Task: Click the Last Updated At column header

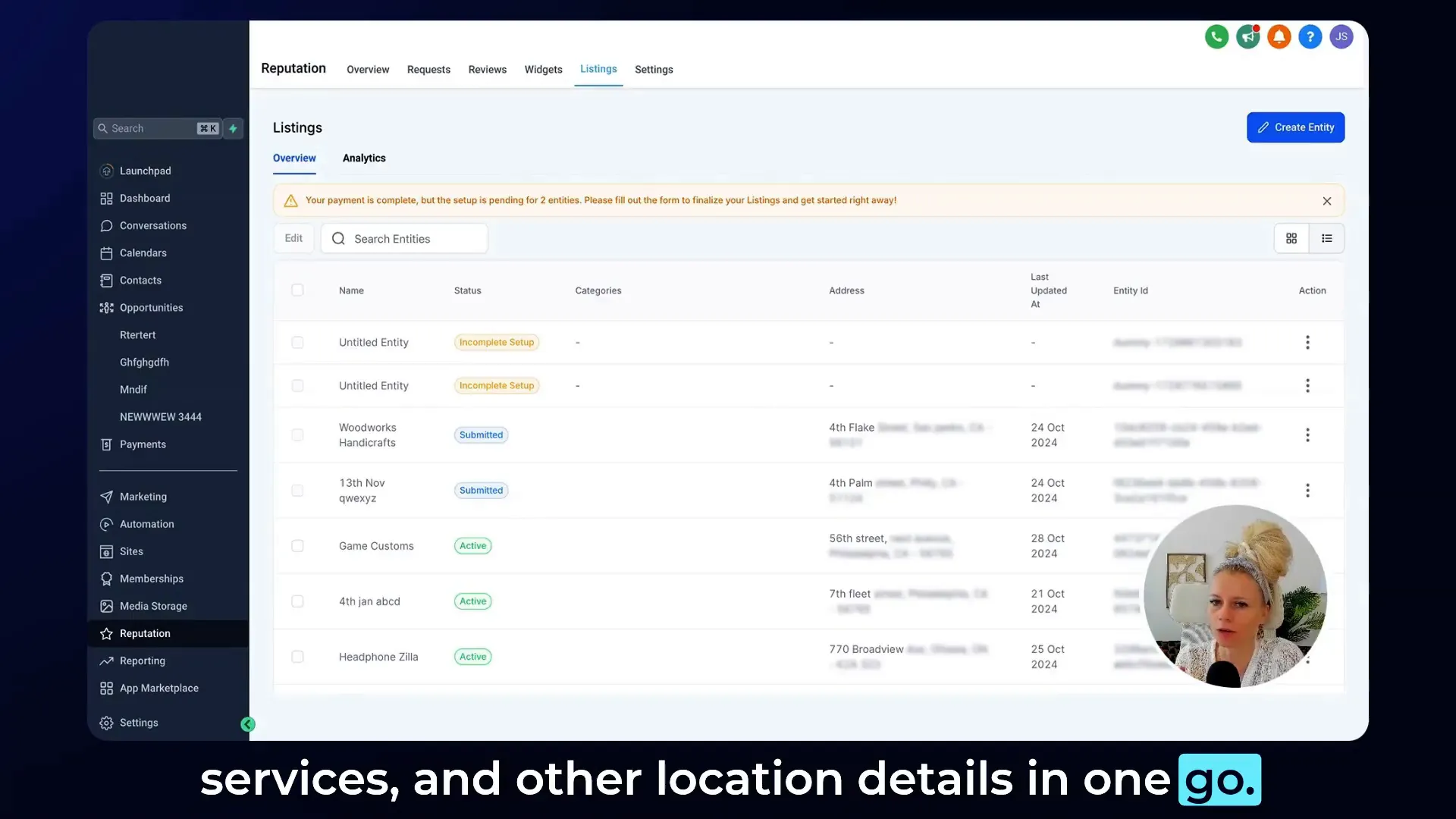Action: click(1048, 290)
